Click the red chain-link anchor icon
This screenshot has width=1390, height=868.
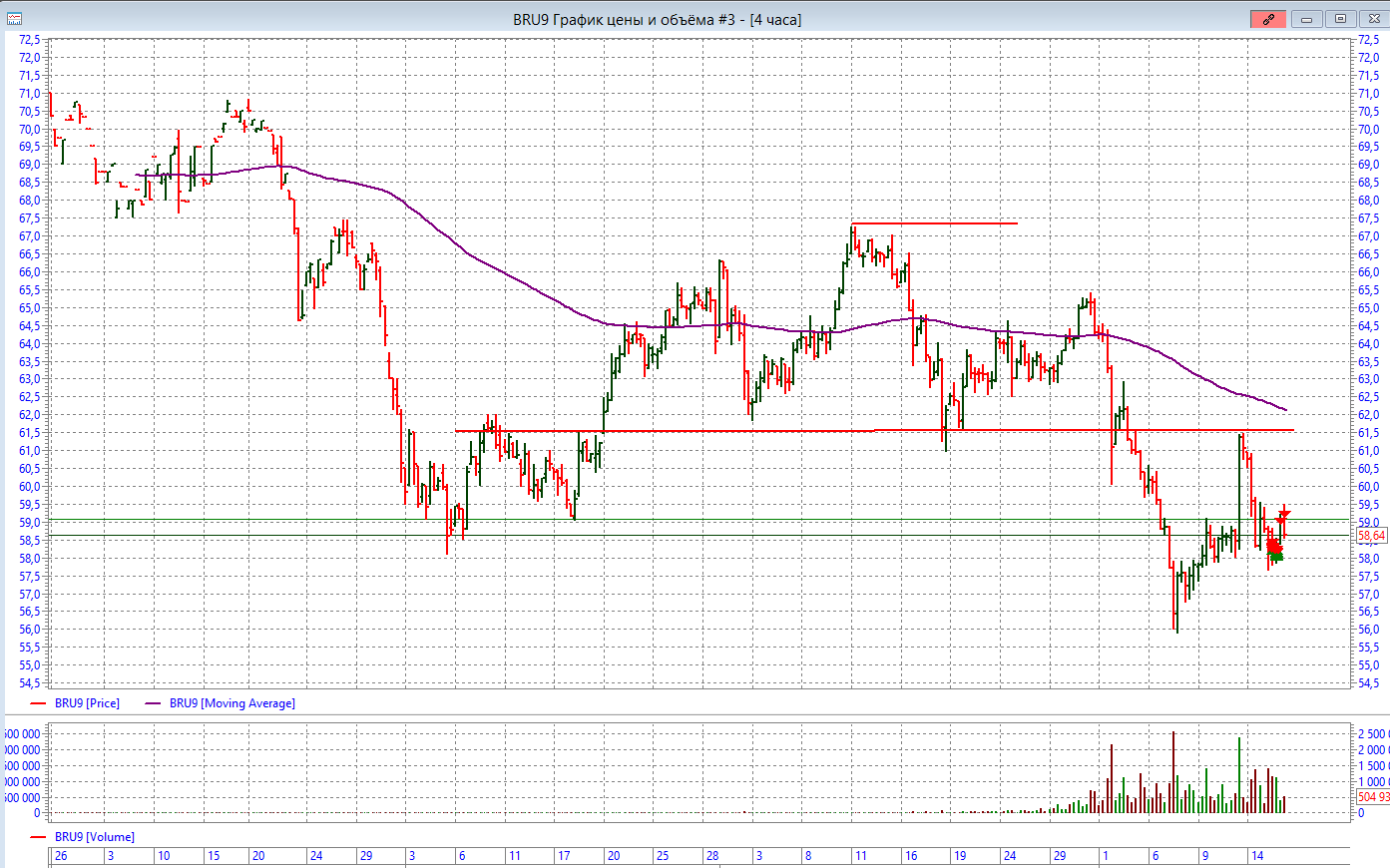1267,19
